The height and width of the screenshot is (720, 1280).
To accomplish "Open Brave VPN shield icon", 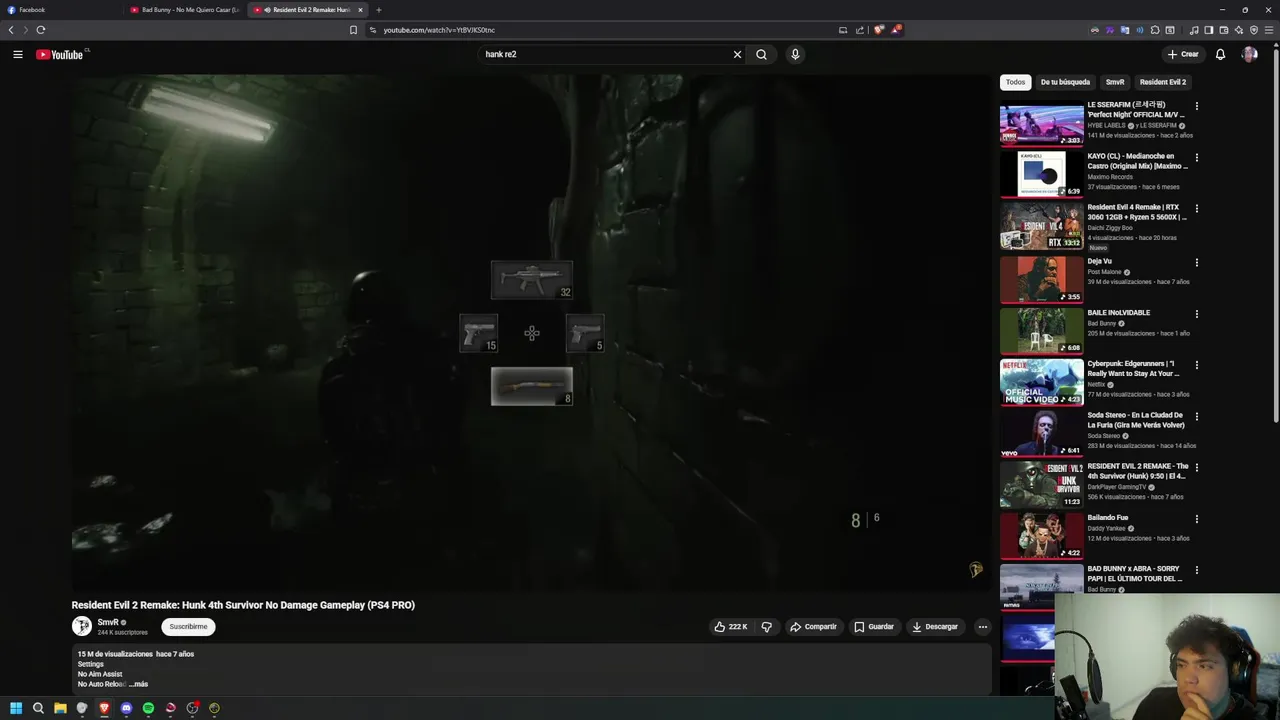I will pyautogui.click(x=1254, y=30).
